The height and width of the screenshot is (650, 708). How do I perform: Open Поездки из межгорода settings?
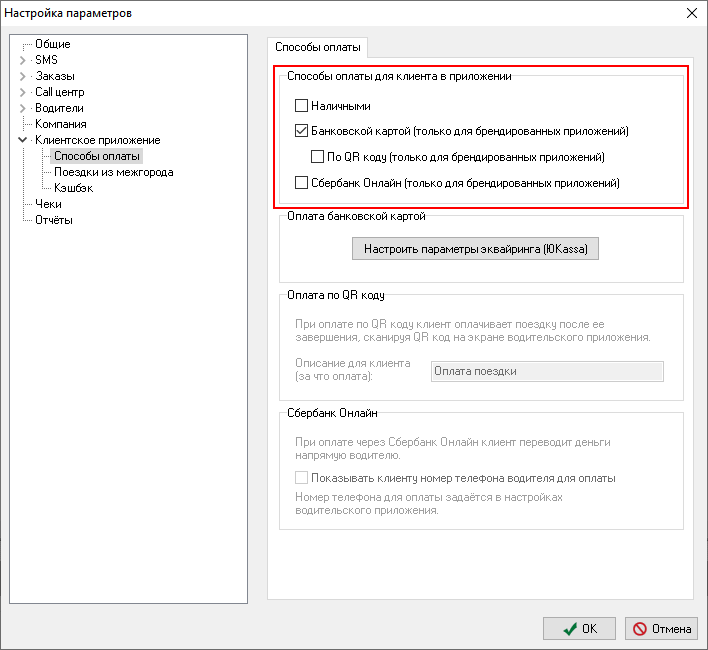tap(113, 172)
